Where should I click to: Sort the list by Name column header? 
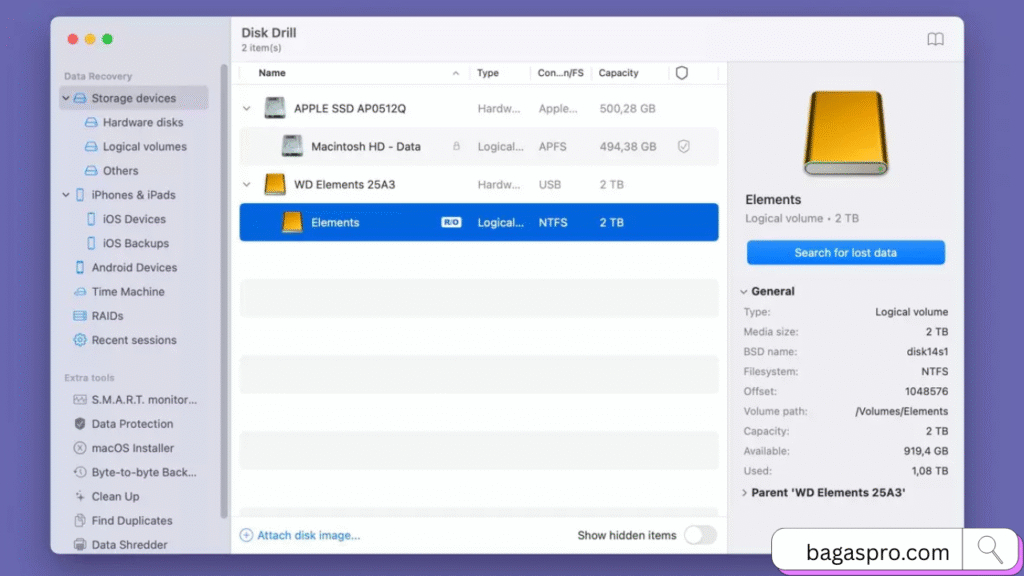[272, 73]
